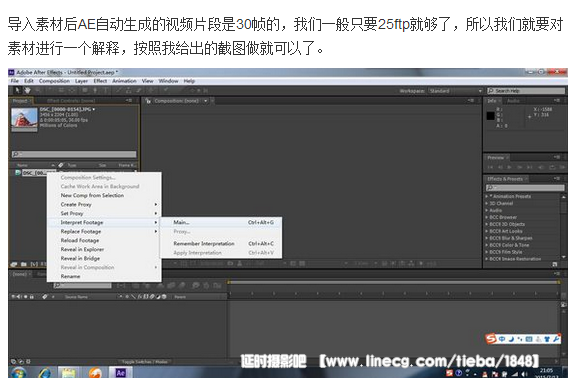Expand BCC8 Color & Tone category
574x378 pixels.
(x=487, y=245)
